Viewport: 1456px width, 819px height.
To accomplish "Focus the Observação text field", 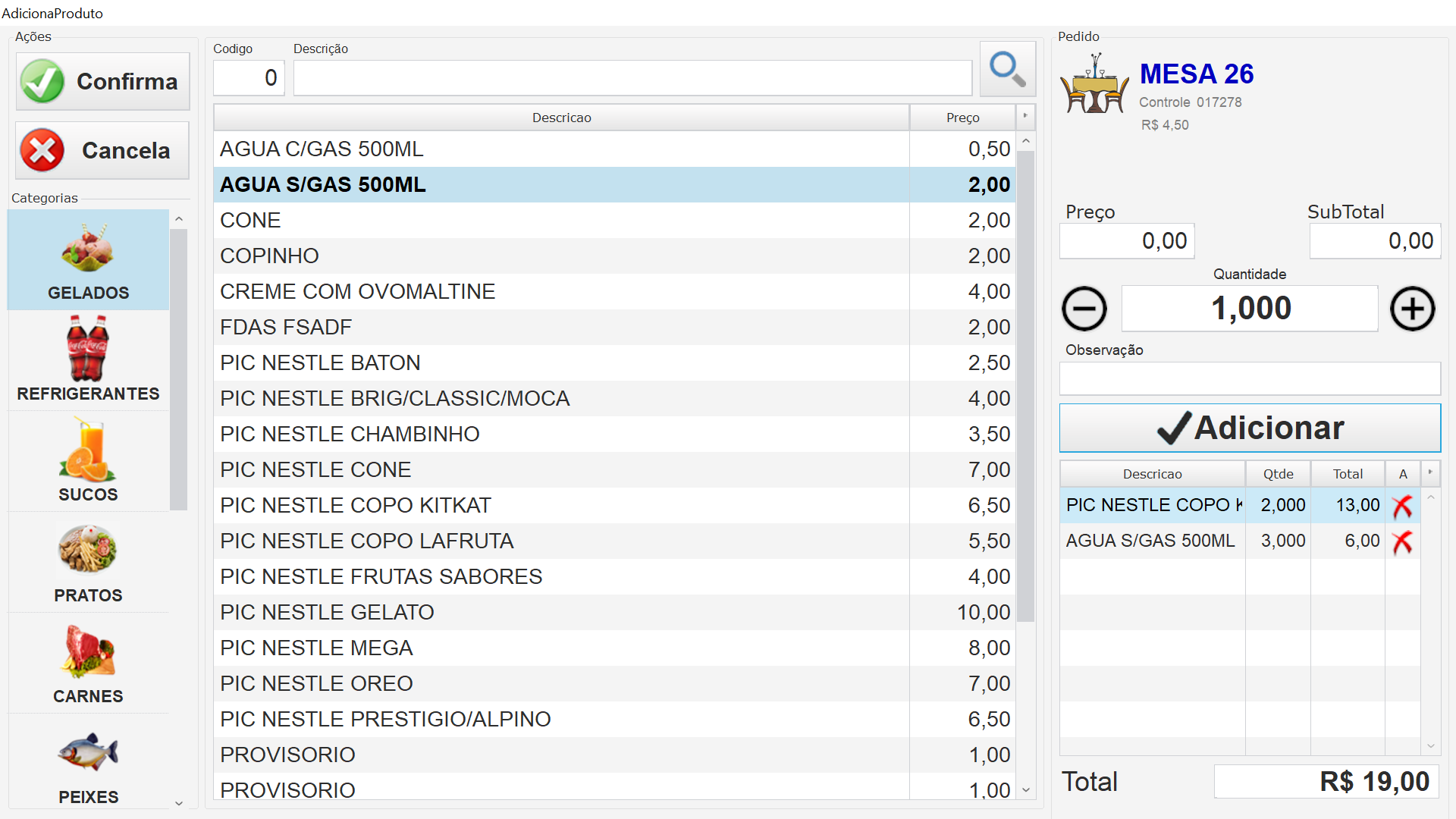I will click(1250, 378).
